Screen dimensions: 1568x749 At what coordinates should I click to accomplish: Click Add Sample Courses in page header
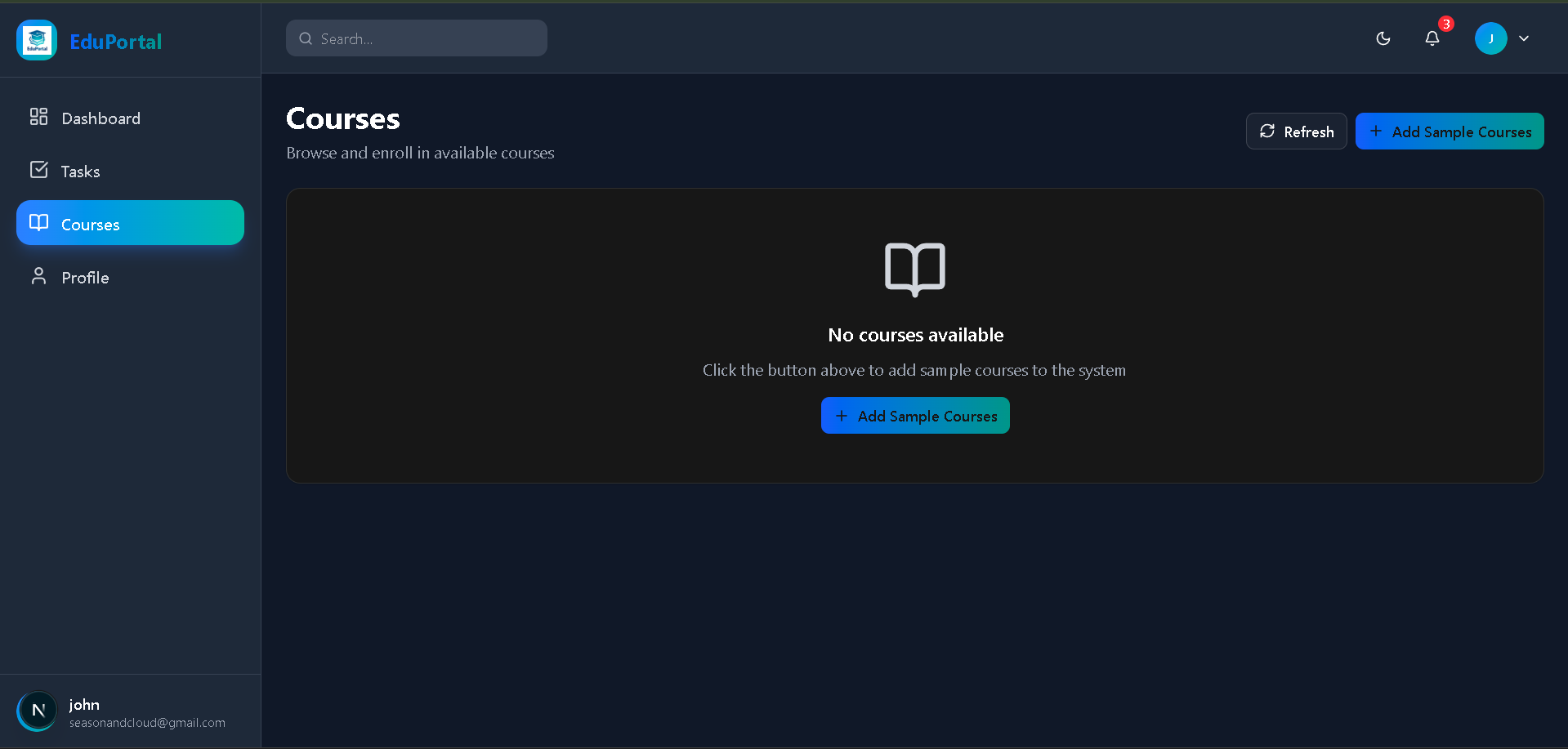click(x=1449, y=132)
